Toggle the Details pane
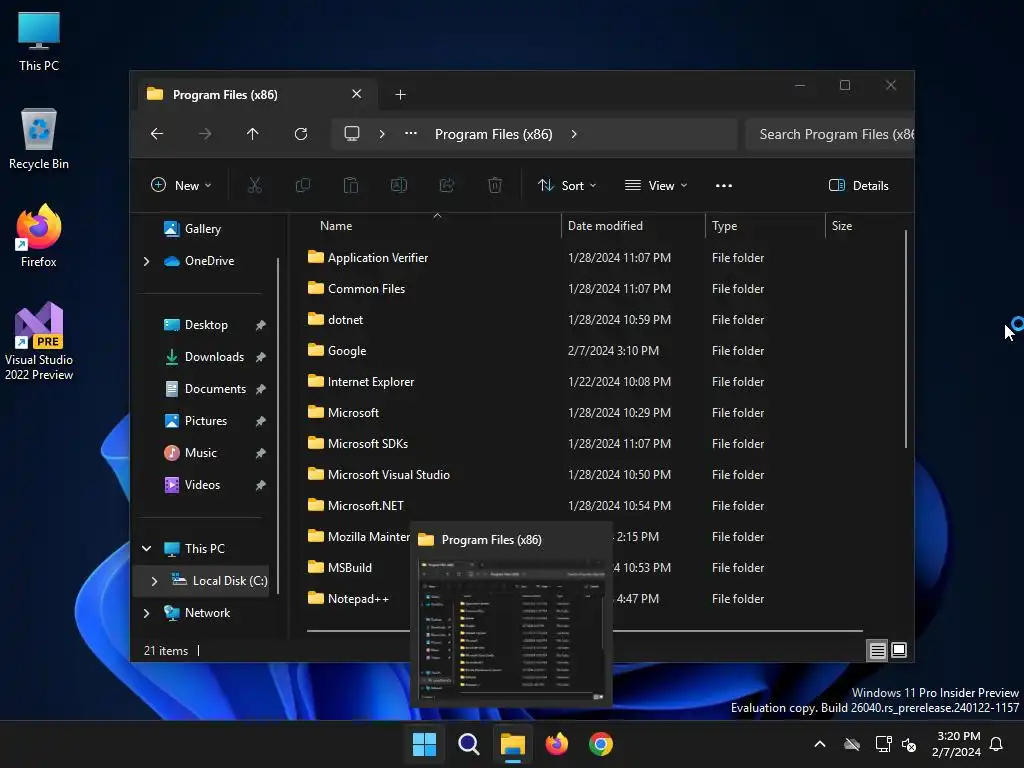1024x768 pixels. (x=858, y=185)
